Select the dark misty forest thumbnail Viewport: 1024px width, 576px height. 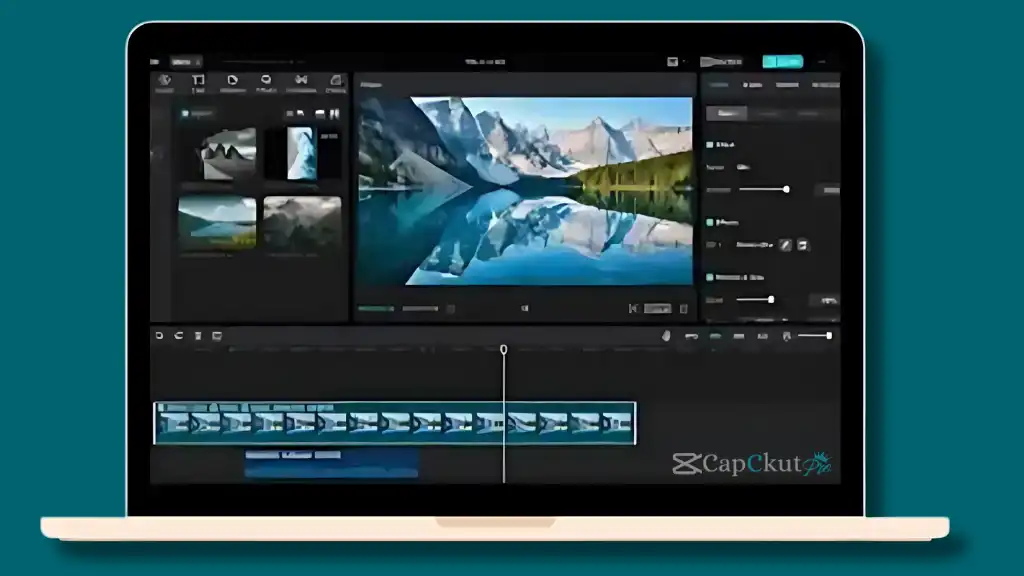coord(302,223)
